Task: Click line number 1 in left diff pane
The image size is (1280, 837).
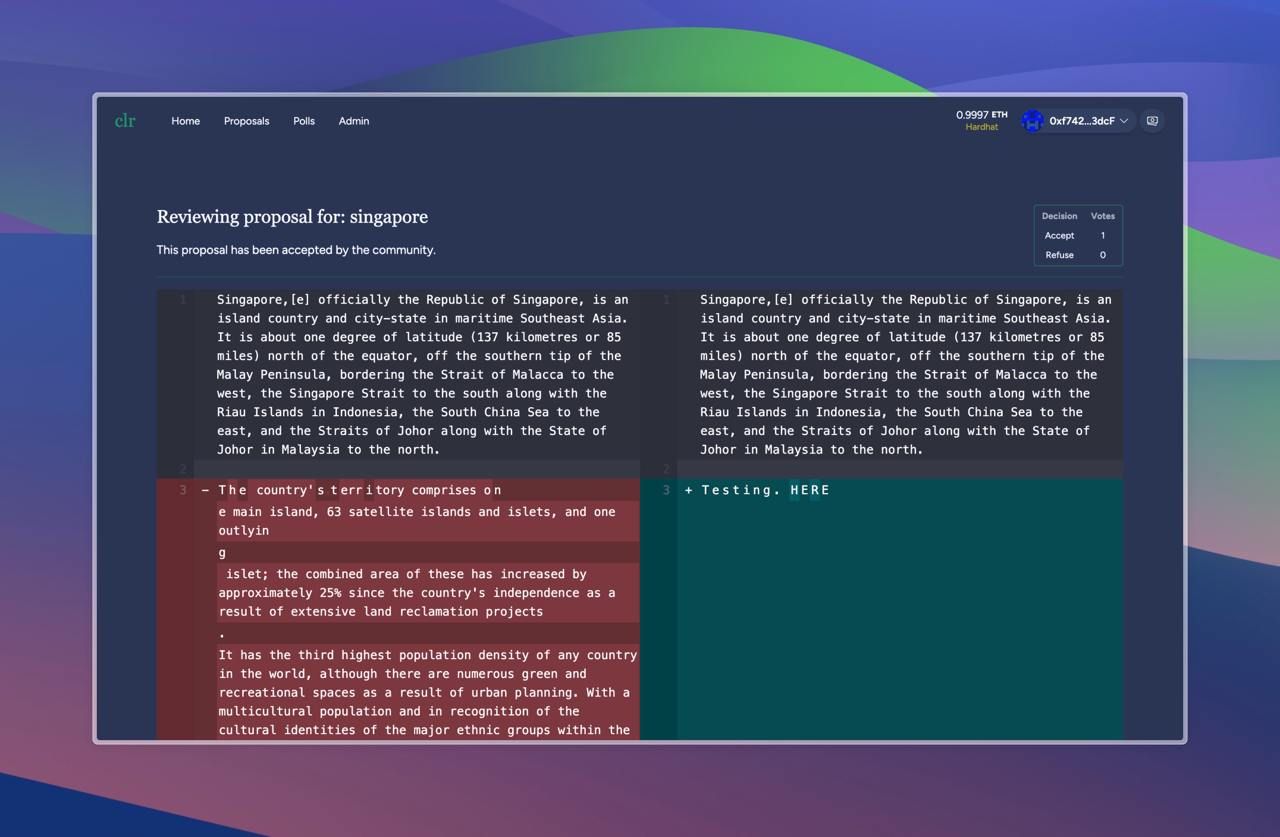Action: [183, 300]
